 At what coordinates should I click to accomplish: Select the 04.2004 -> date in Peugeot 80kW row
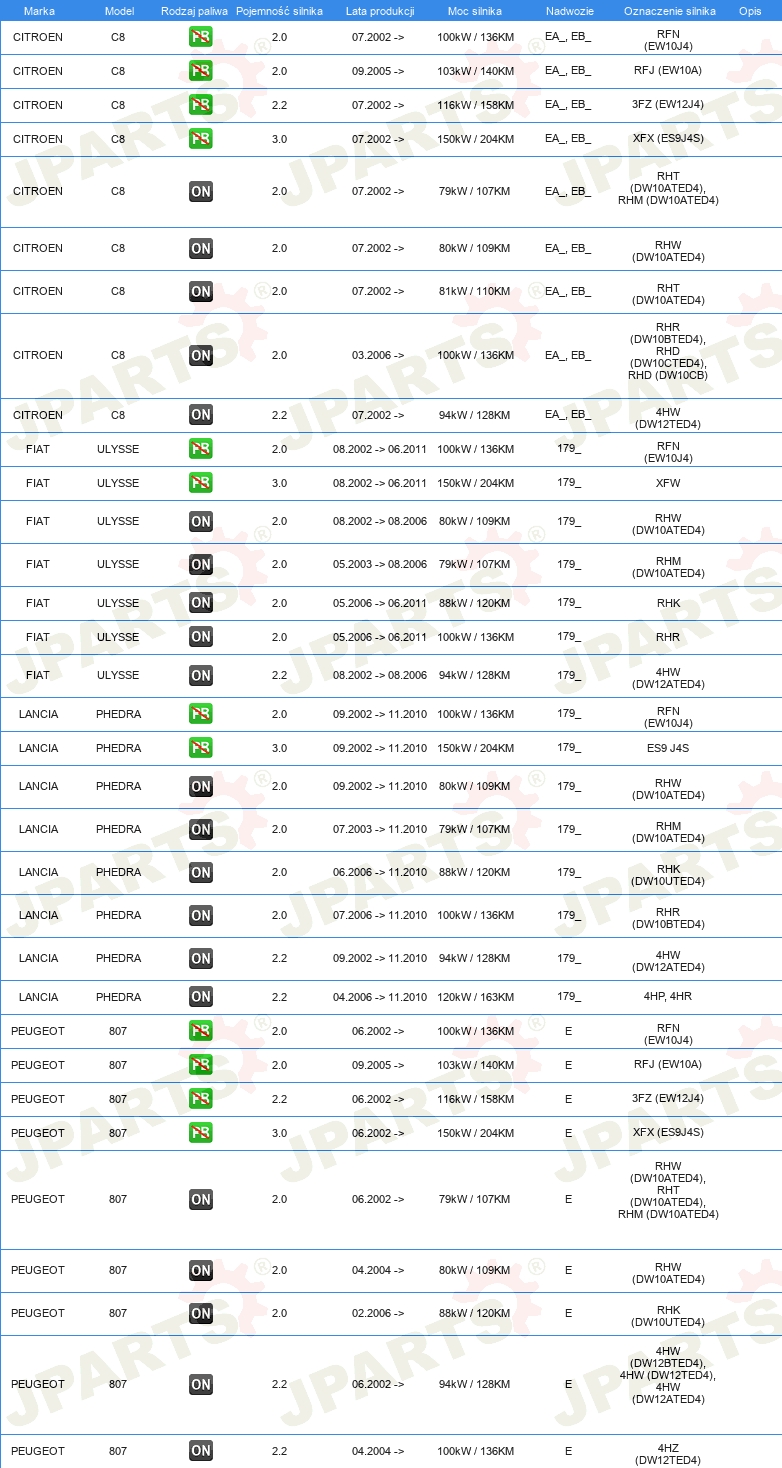click(378, 1270)
